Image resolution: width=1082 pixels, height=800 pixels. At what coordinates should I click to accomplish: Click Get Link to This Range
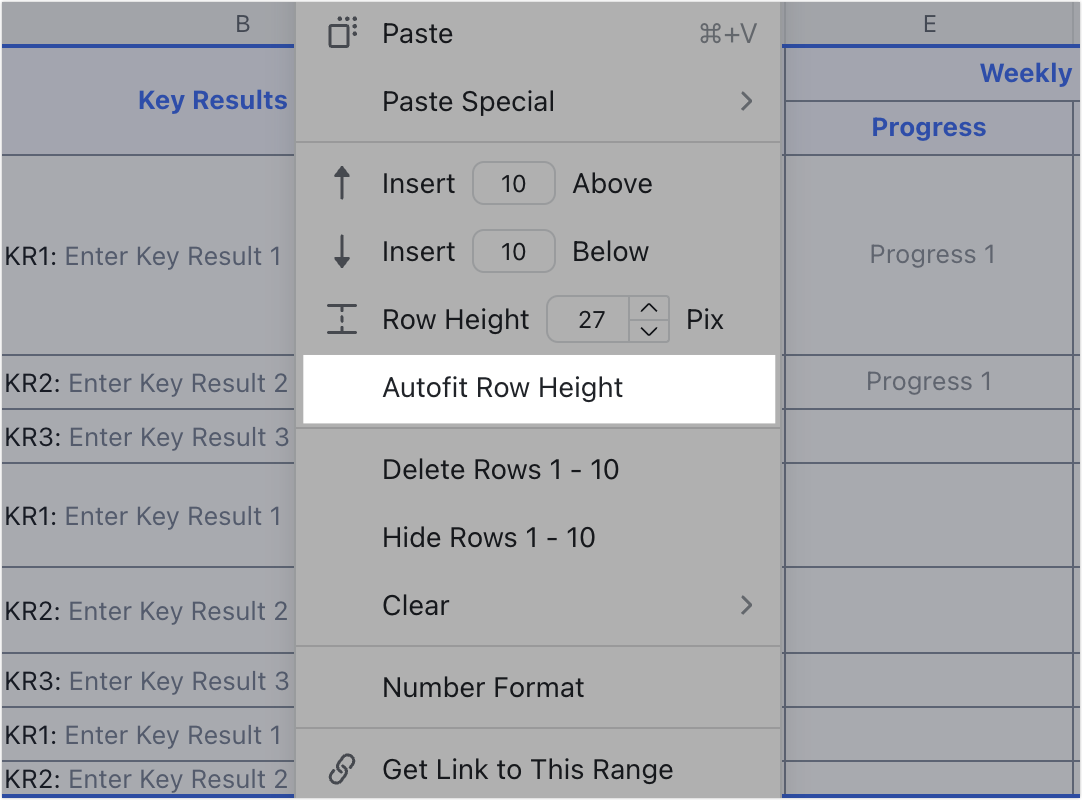pos(526,770)
